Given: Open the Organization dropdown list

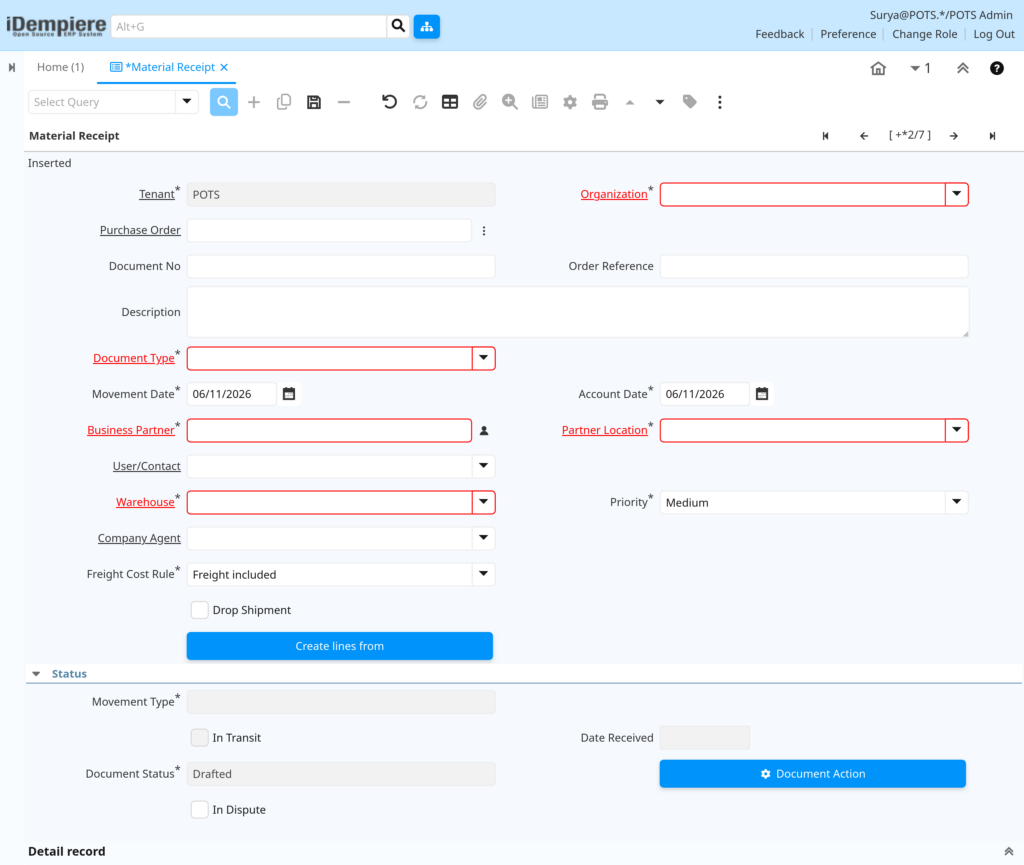Looking at the screenshot, I should point(957,194).
